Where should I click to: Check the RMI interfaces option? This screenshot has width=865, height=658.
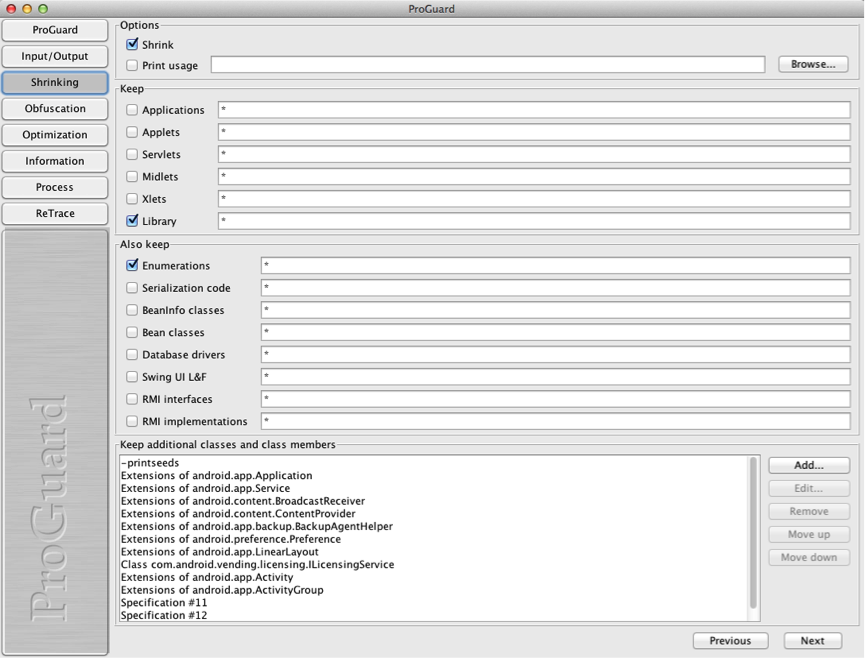tap(132, 399)
